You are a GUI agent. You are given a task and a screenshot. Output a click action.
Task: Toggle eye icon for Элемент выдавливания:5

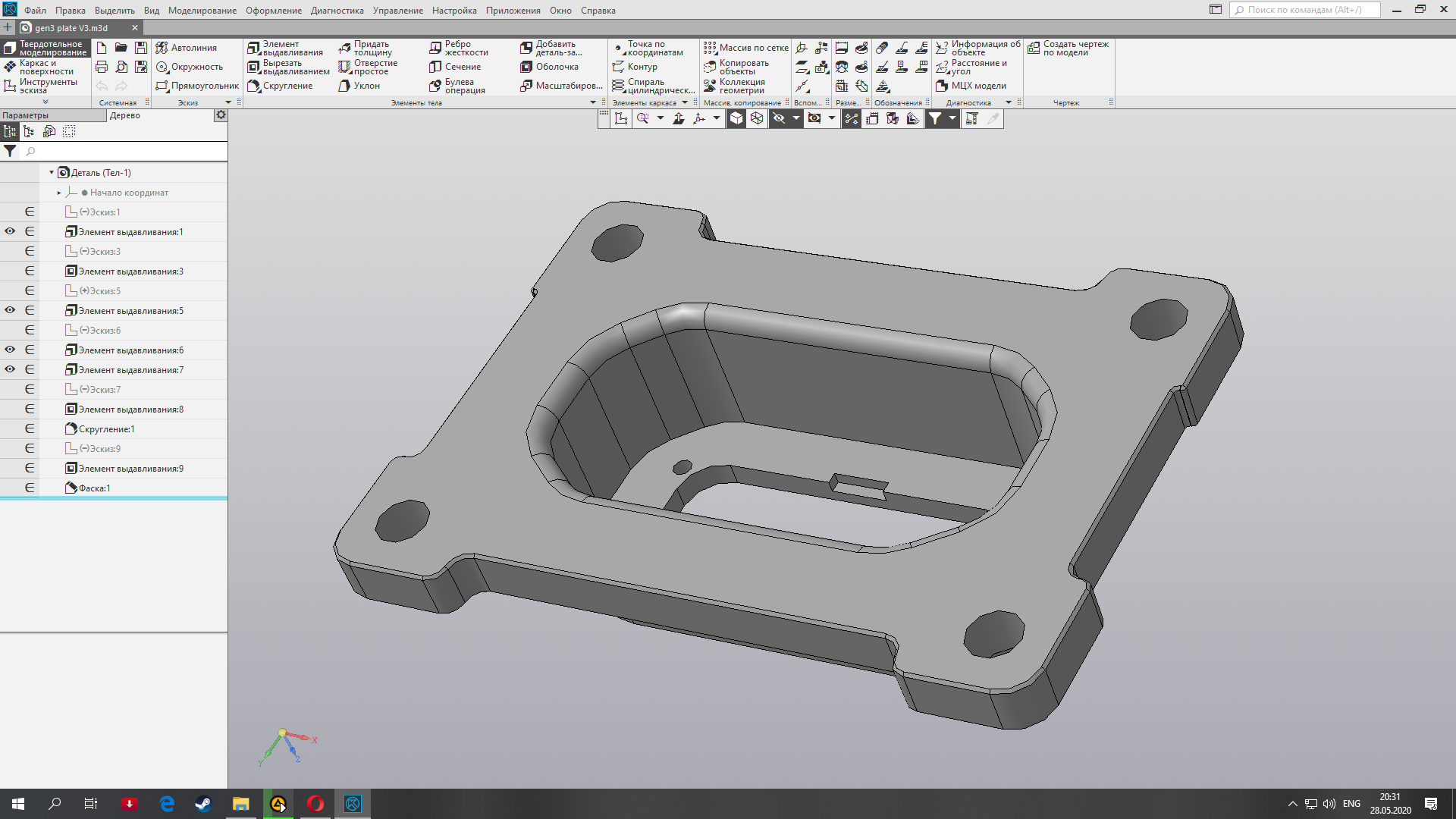10,310
